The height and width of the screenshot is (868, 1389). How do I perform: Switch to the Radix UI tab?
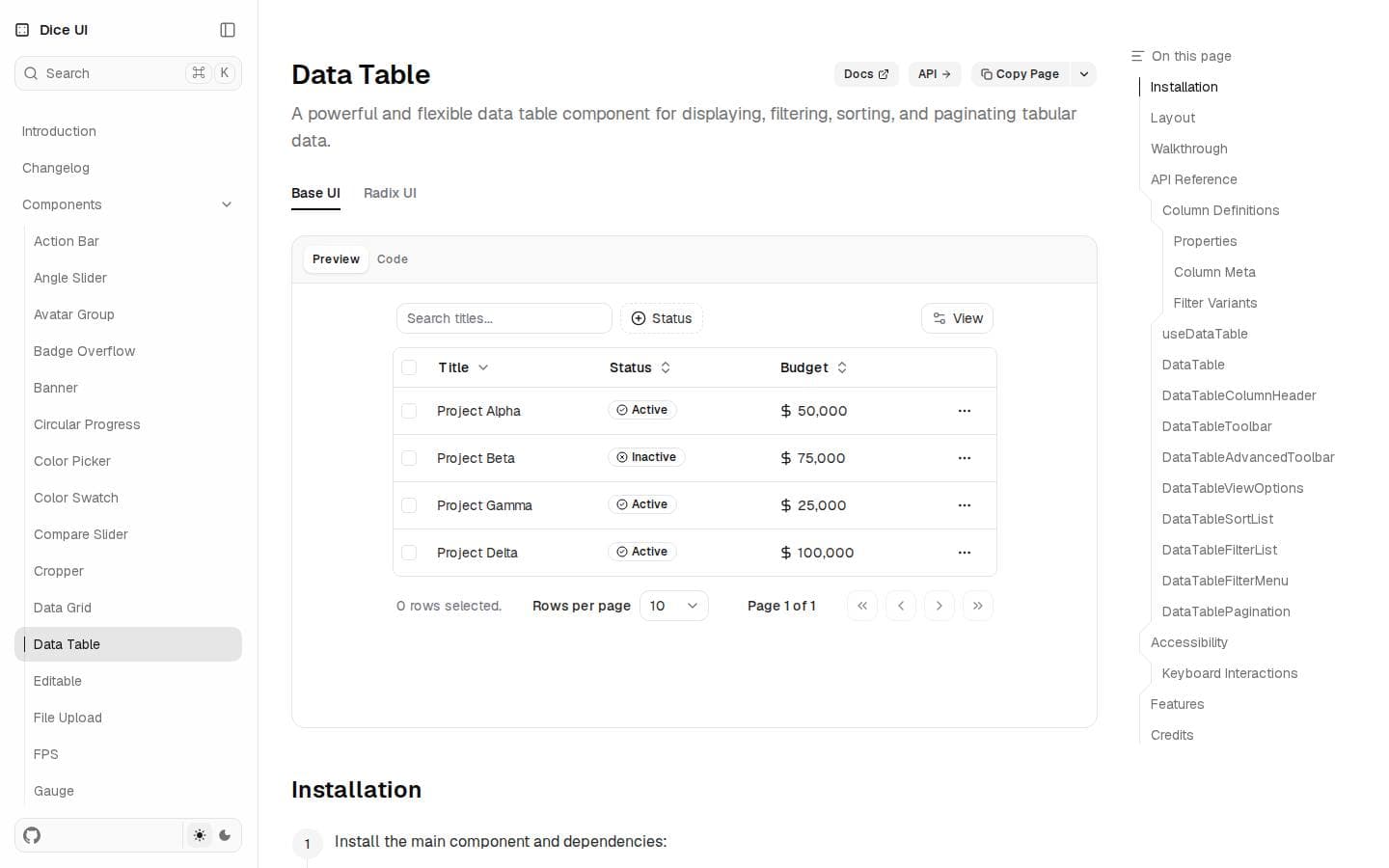390,193
